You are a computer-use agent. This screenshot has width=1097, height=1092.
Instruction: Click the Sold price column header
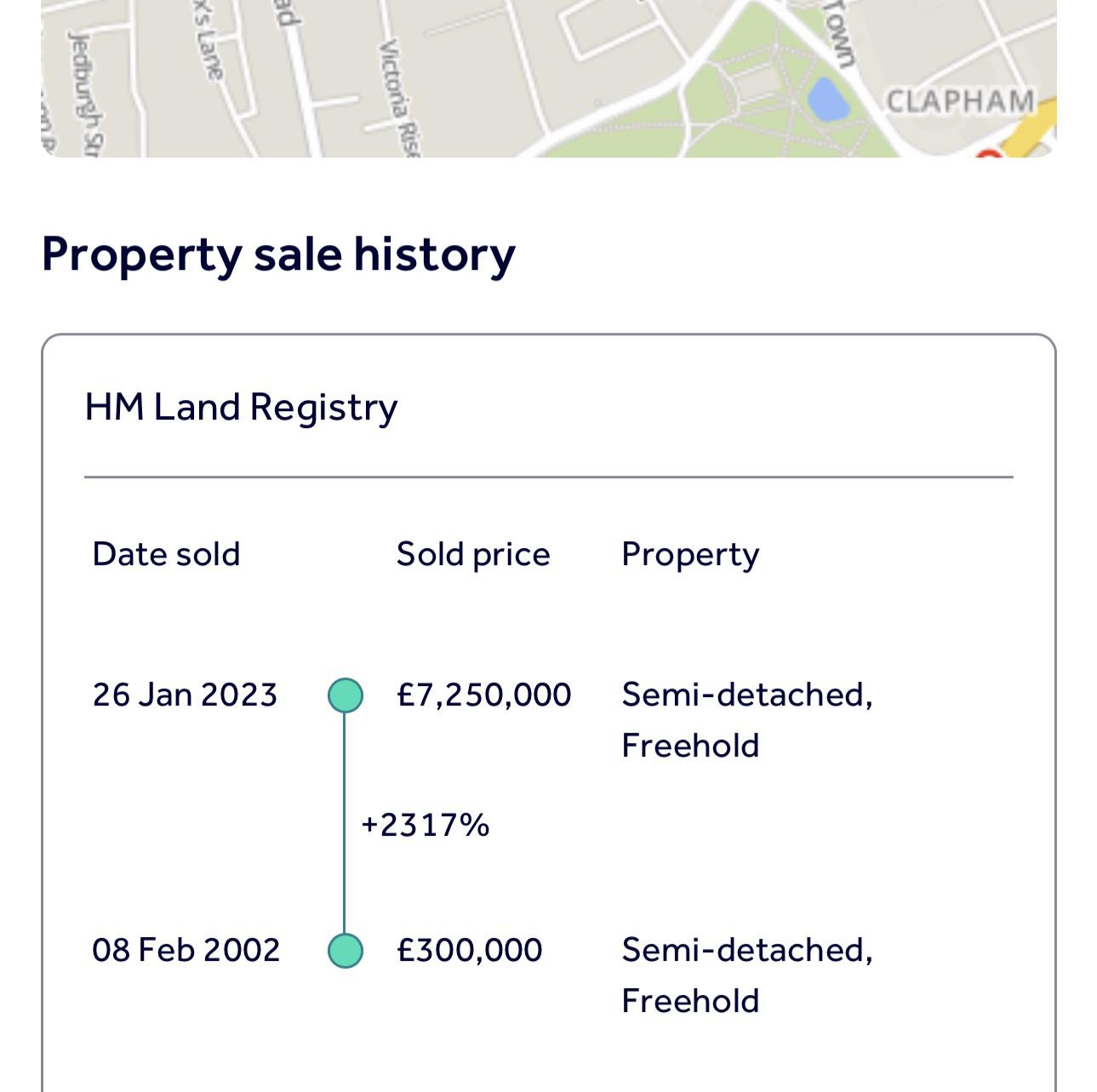[473, 555]
